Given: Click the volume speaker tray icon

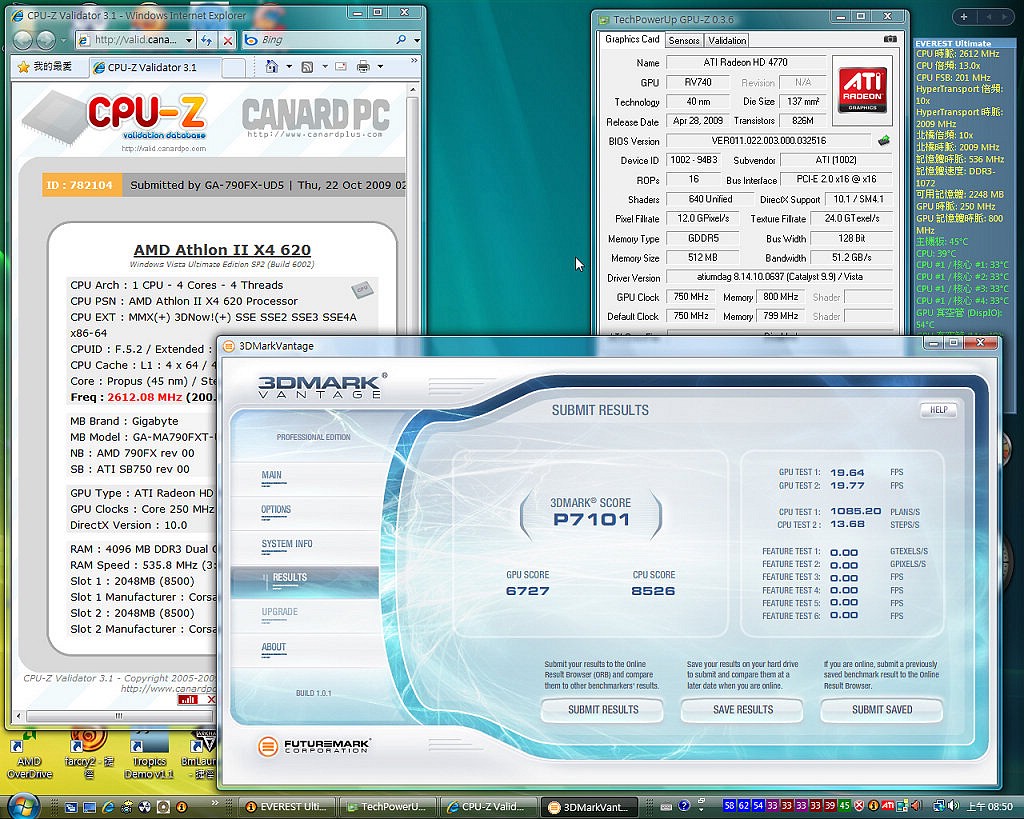Looking at the screenshot, I should click(x=953, y=806).
